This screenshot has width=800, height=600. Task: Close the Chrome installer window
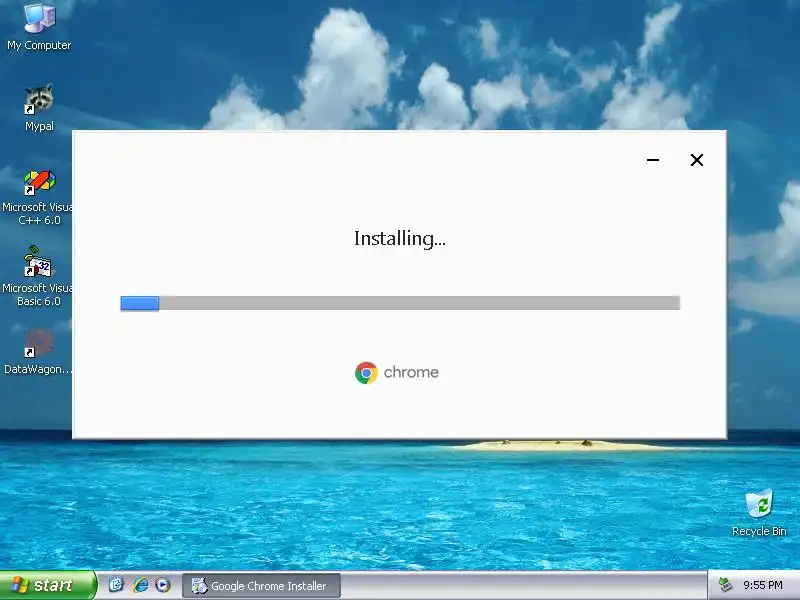pyautogui.click(x=696, y=160)
